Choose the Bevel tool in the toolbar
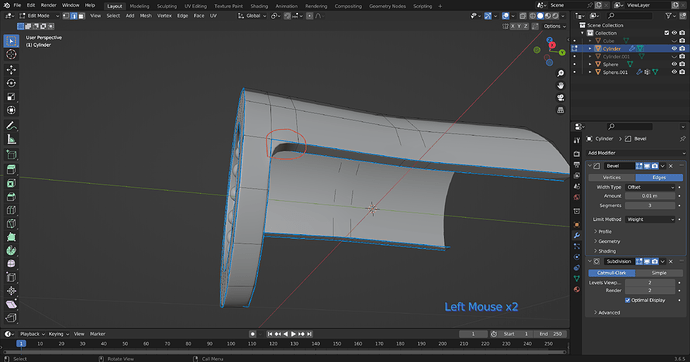This screenshot has width=690, height=362. click(11, 197)
